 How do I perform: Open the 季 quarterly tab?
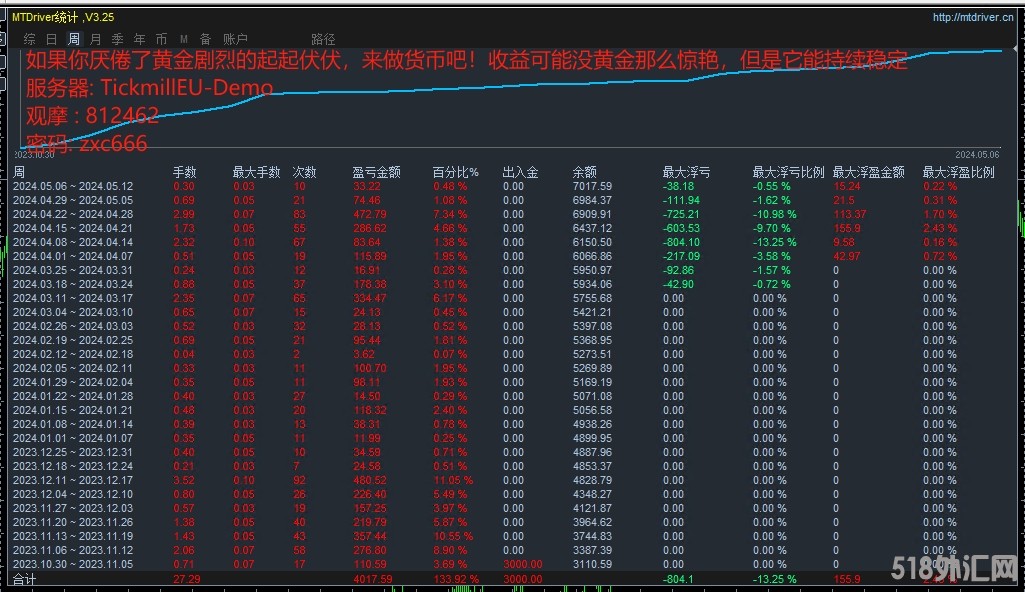[x=118, y=39]
